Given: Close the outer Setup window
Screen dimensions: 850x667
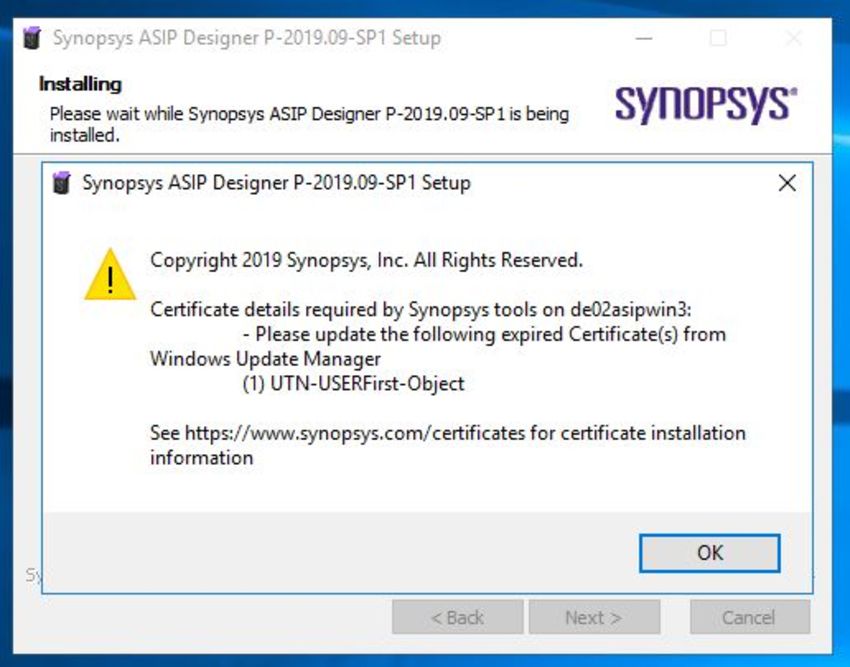Looking at the screenshot, I should pyautogui.click(x=793, y=39).
